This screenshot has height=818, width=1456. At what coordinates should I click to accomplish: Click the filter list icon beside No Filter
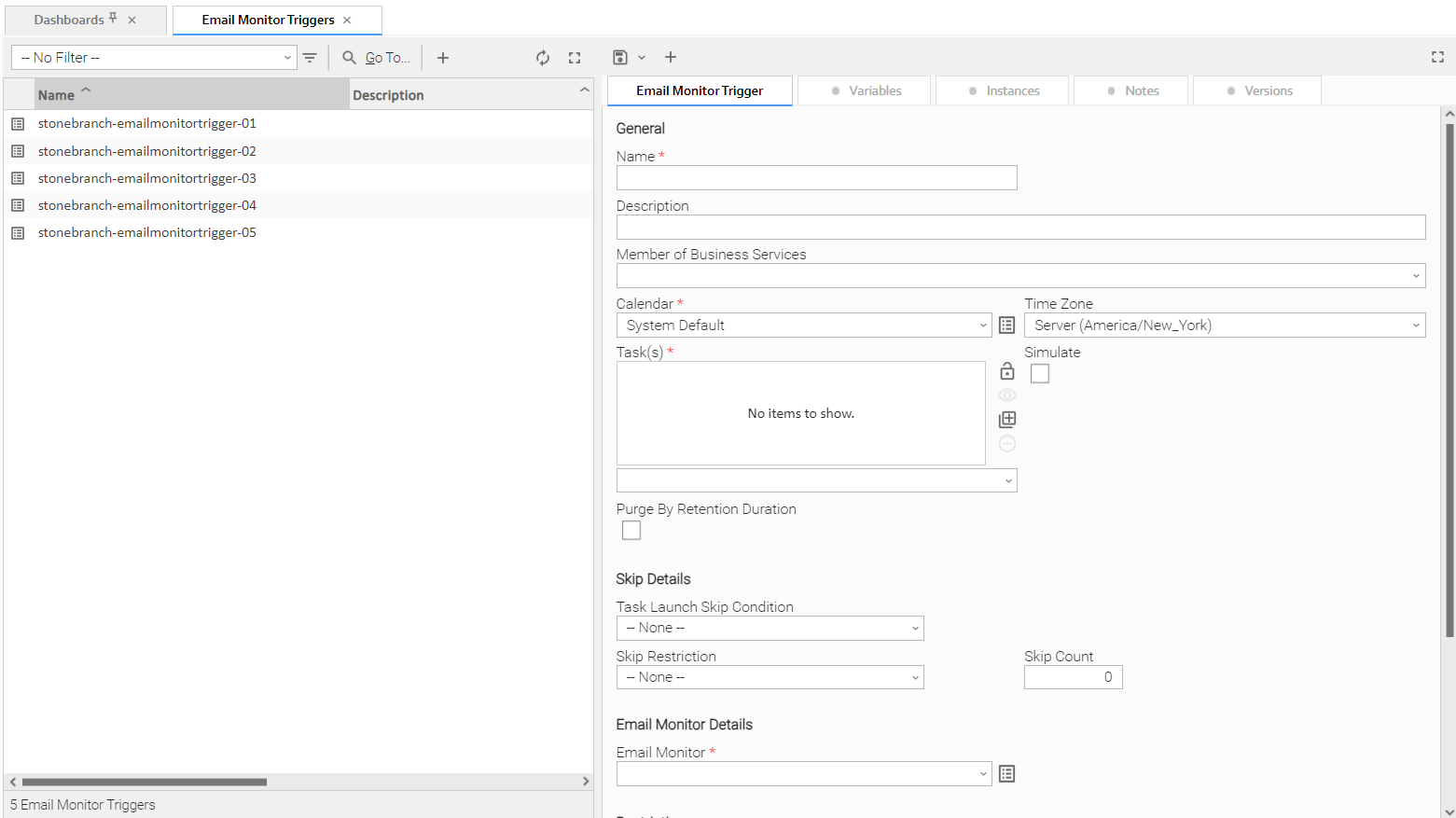click(310, 58)
